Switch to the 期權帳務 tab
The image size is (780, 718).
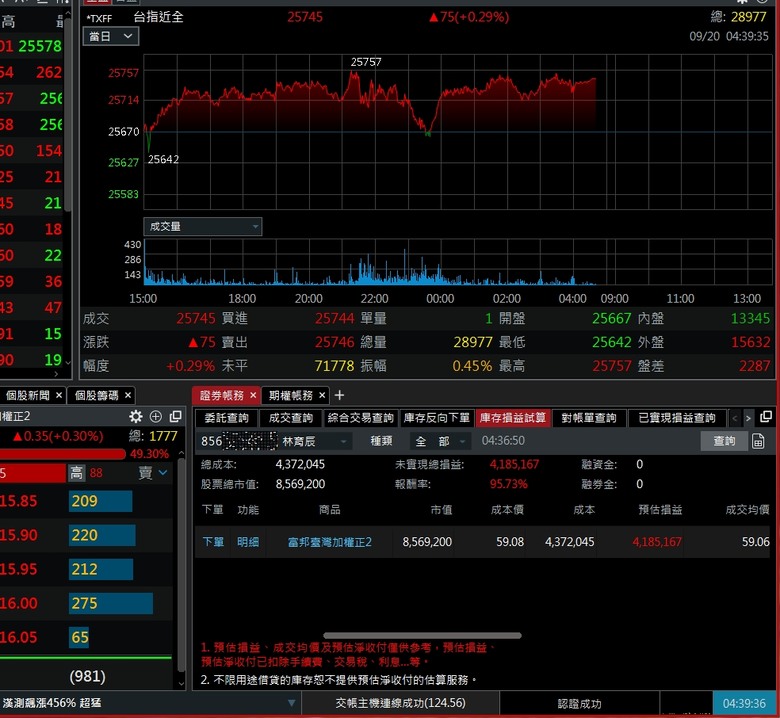pos(291,395)
